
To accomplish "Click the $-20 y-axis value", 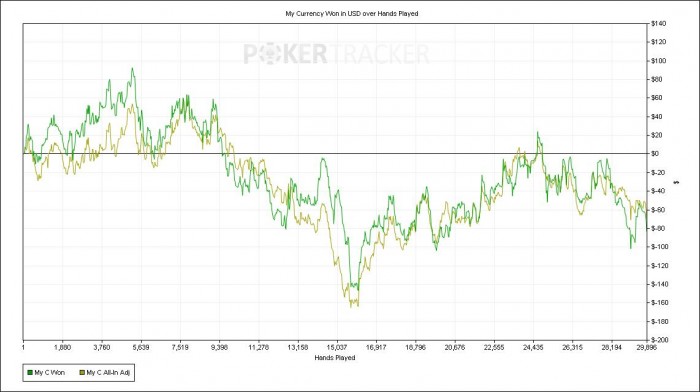I will (x=658, y=172).
